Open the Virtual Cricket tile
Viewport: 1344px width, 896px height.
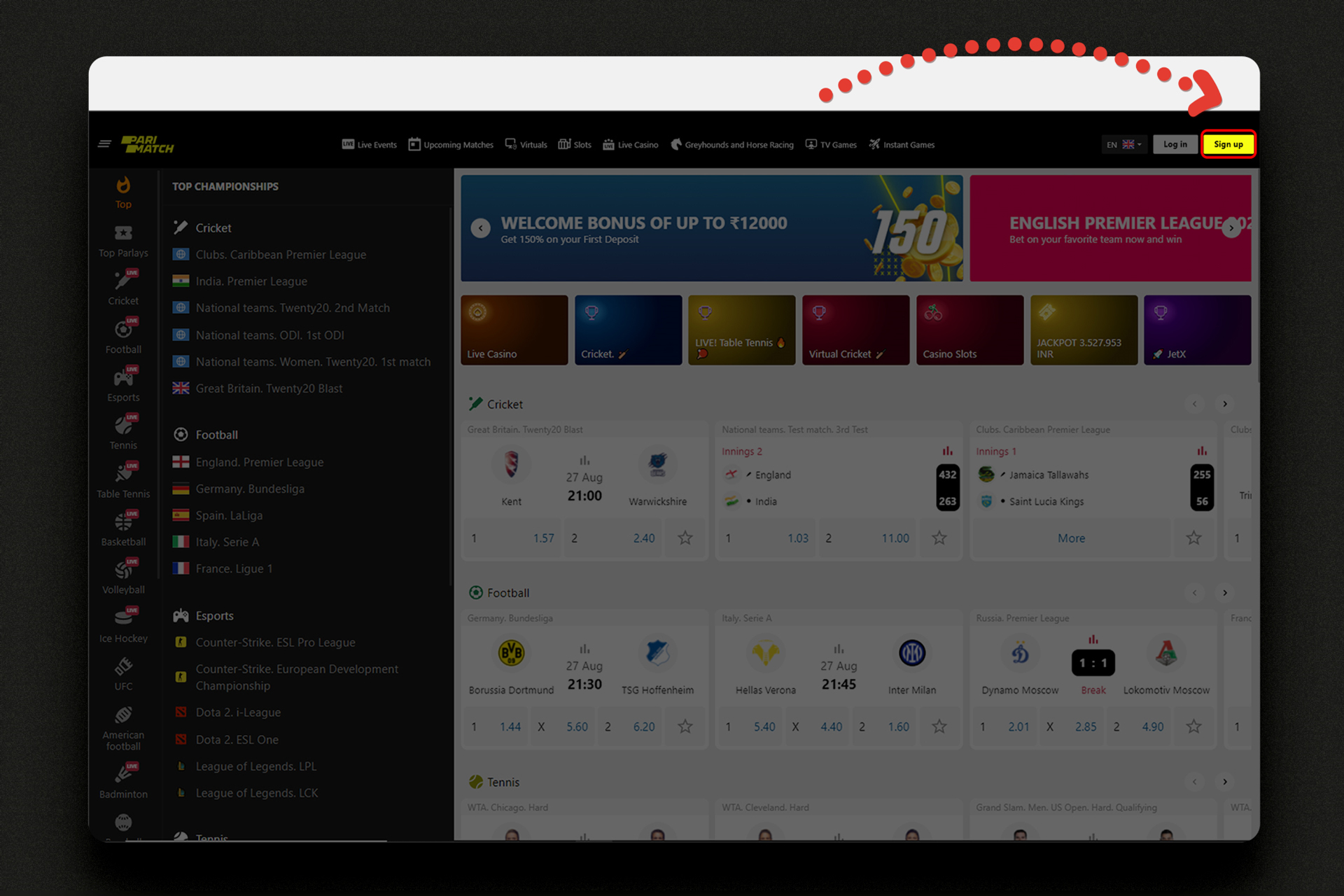[856, 330]
